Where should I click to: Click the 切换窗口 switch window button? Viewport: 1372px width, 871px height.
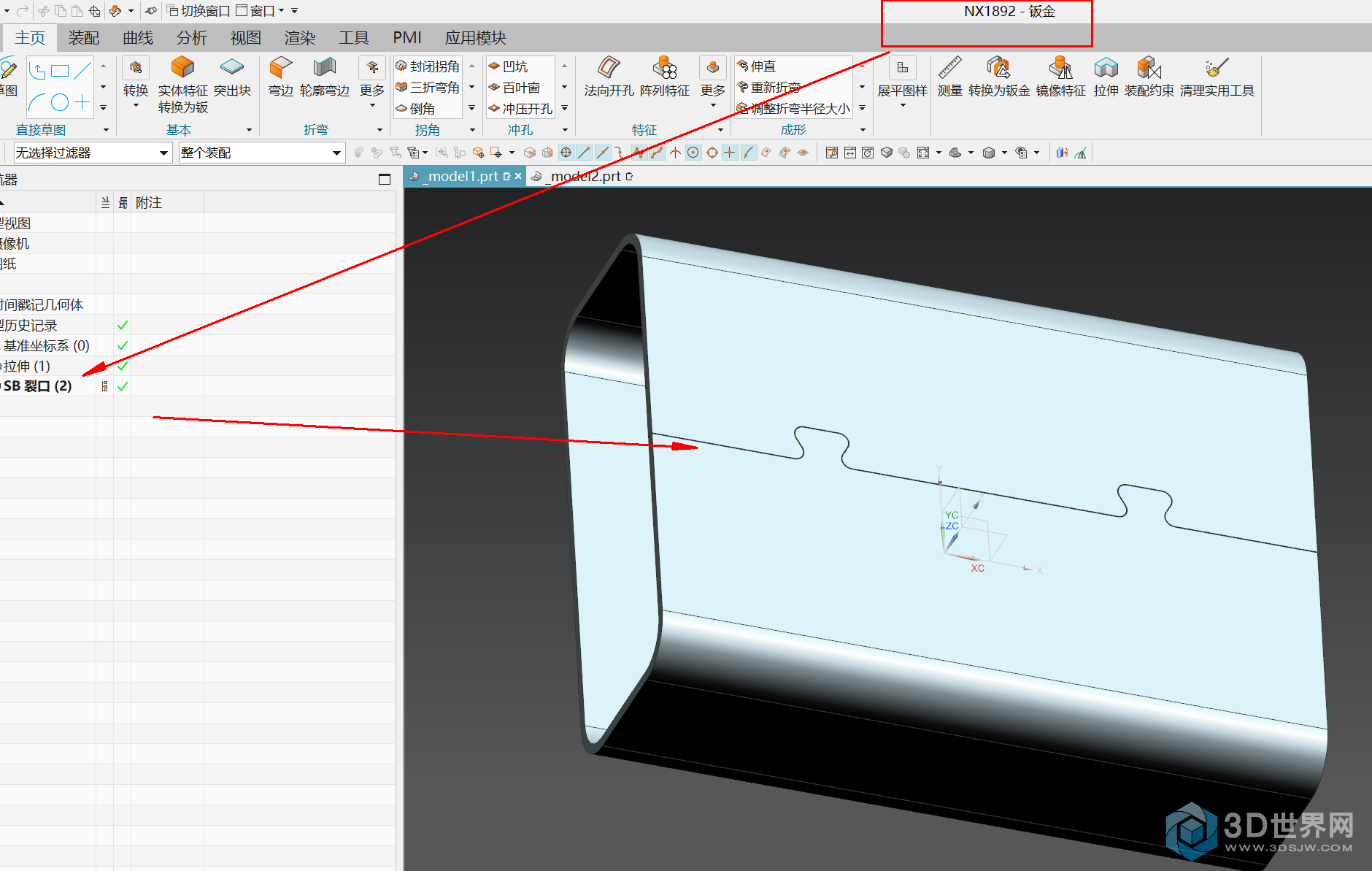click(x=198, y=11)
